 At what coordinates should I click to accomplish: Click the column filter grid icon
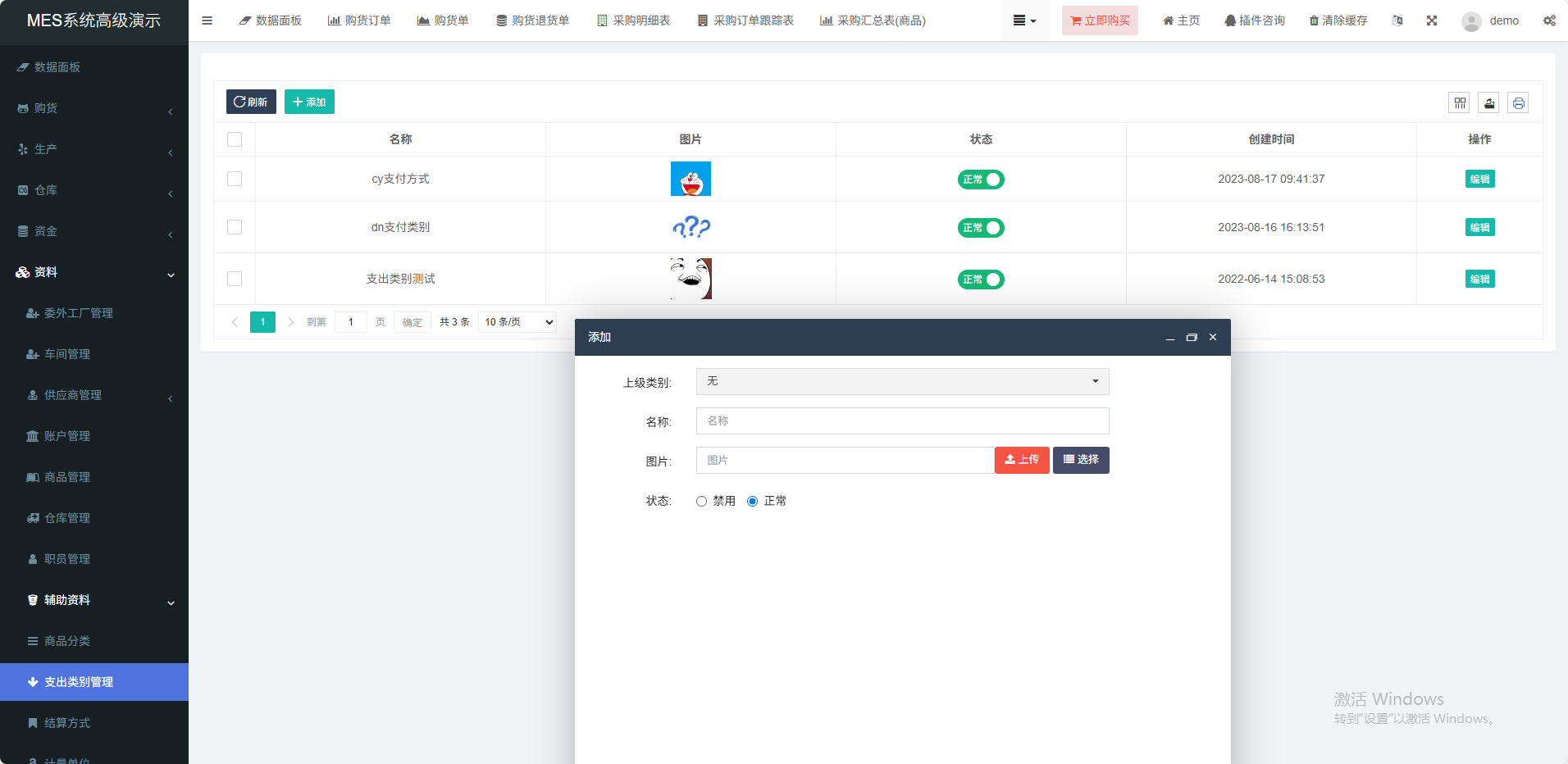point(1460,102)
